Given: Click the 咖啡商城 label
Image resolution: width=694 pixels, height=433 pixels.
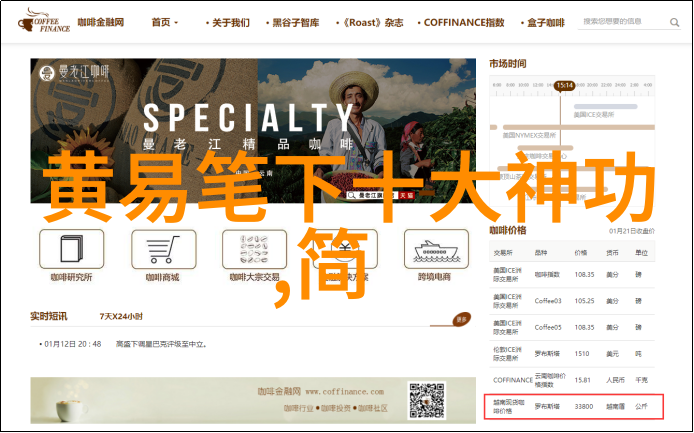Looking at the screenshot, I should point(163,277).
